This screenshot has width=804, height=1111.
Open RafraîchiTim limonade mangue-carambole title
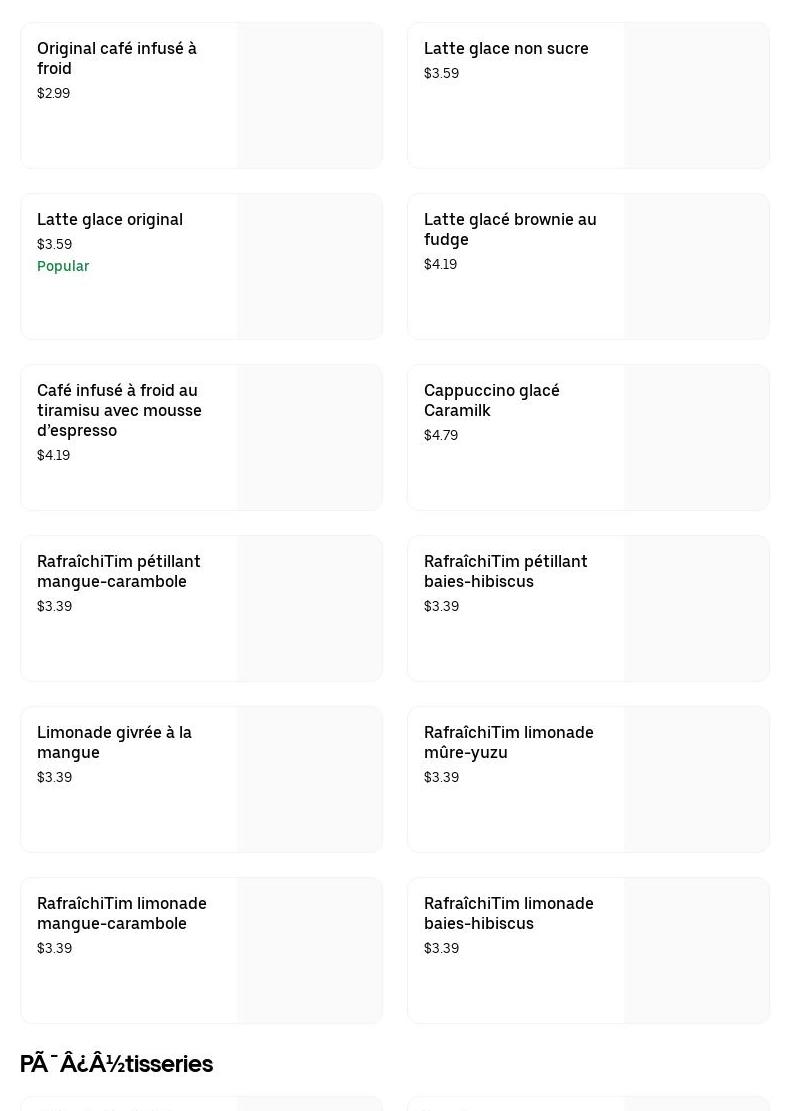pos(122,913)
